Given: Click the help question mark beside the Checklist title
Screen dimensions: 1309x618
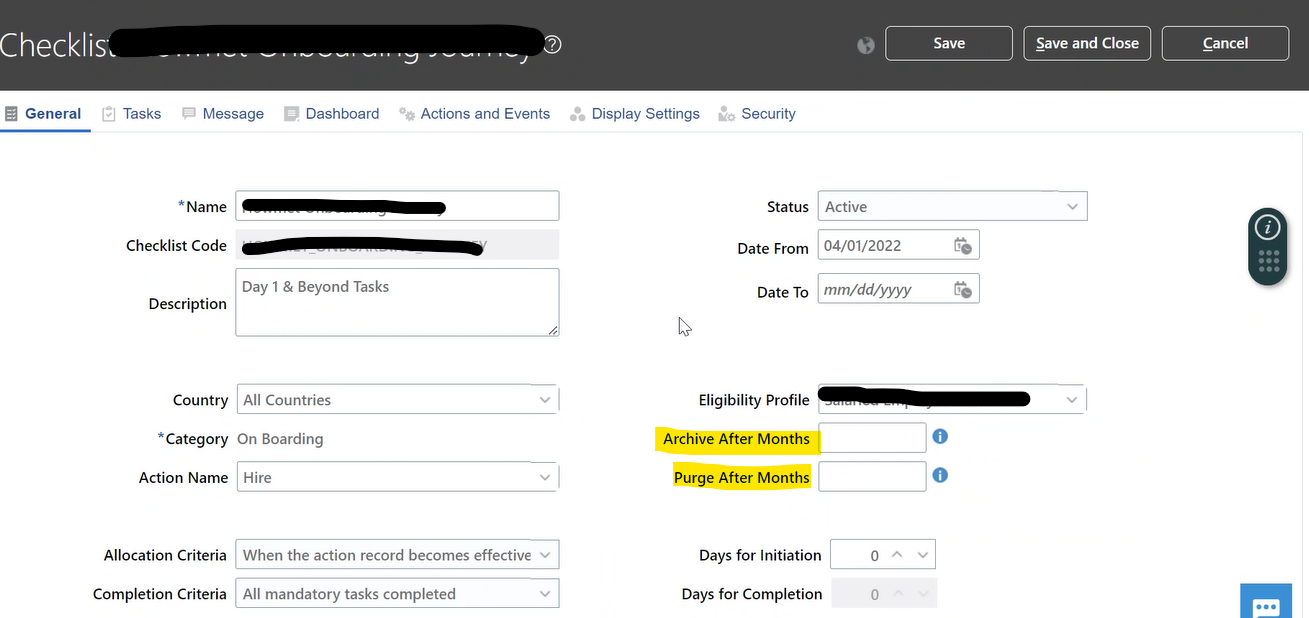Looking at the screenshot, I should click(x=551, y=44).
